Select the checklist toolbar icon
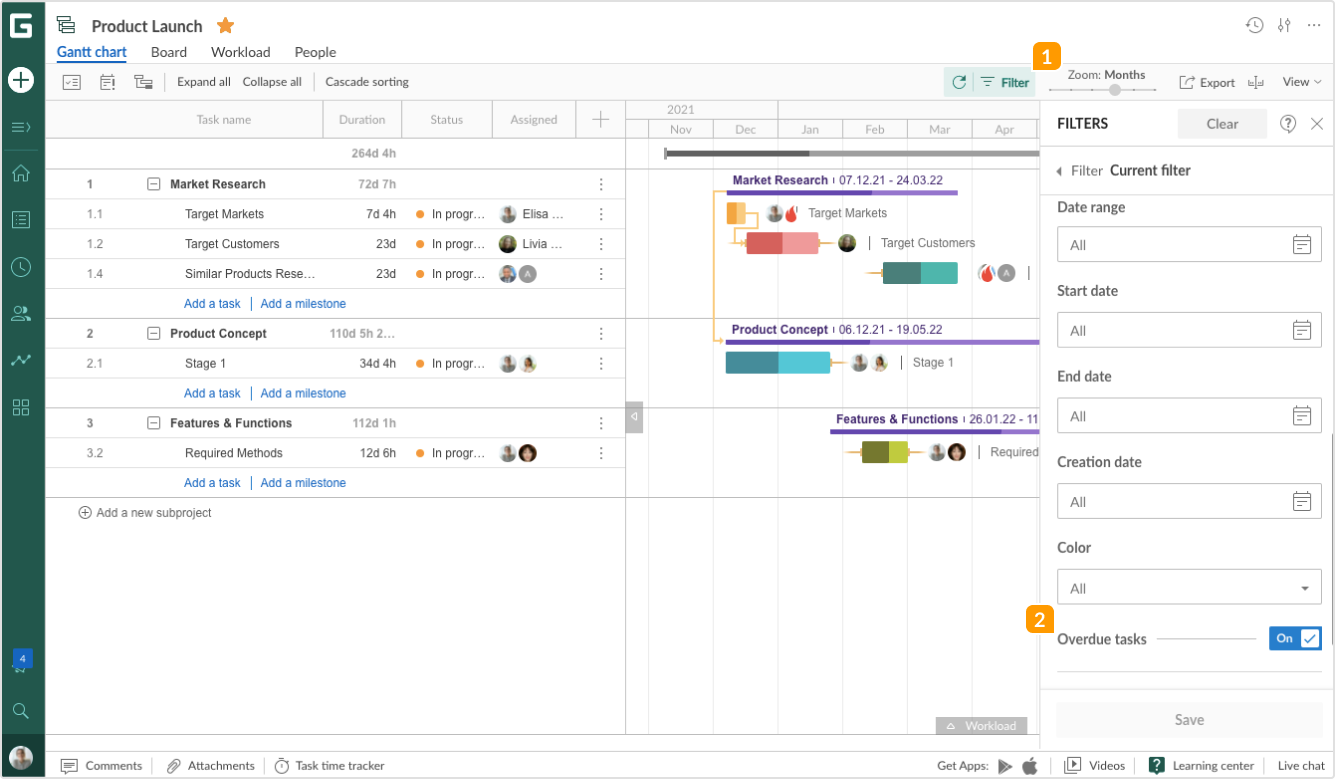 pyautogui.click(x=71, y=82)
